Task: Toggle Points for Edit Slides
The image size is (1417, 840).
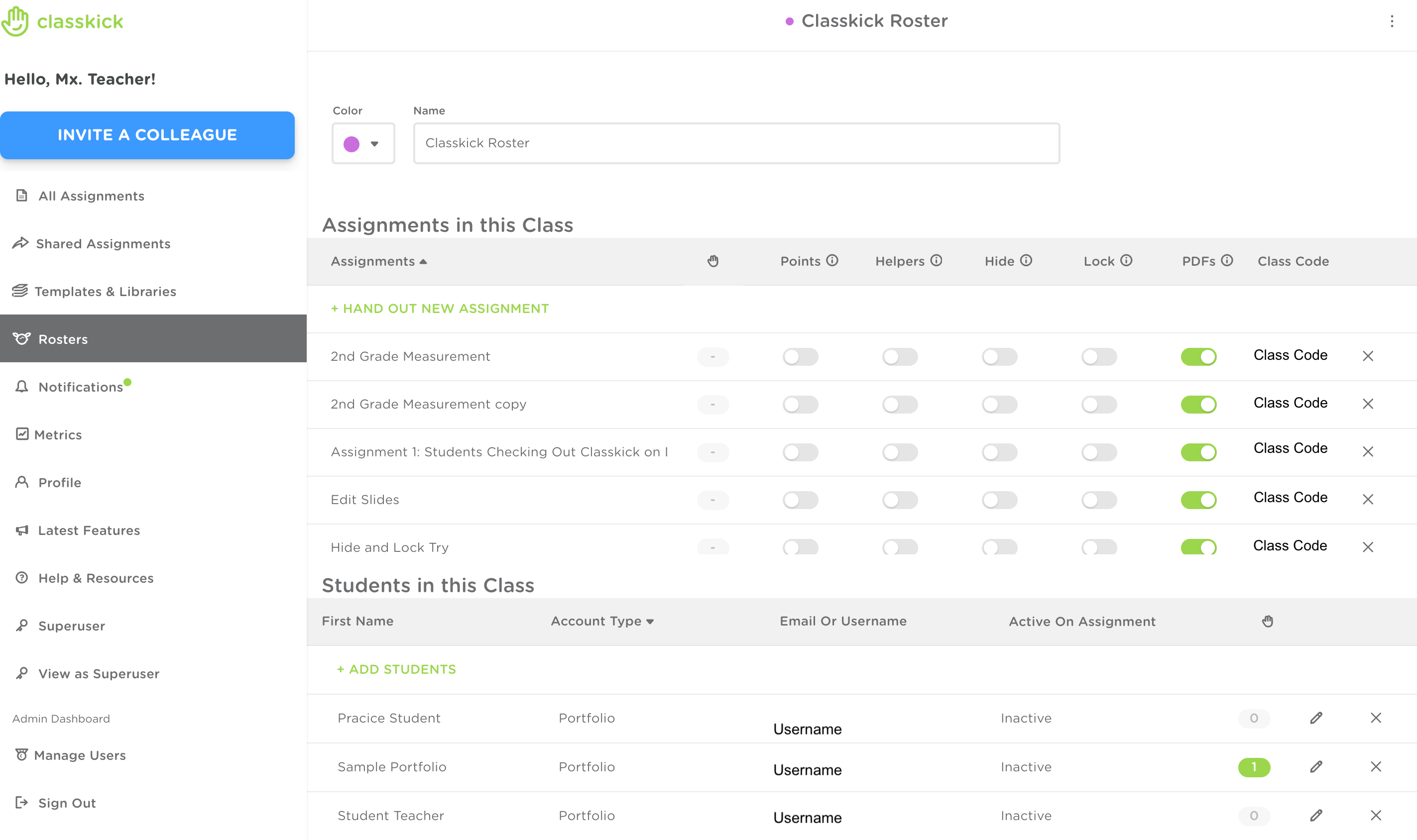Action: click(x=800, y=500)
